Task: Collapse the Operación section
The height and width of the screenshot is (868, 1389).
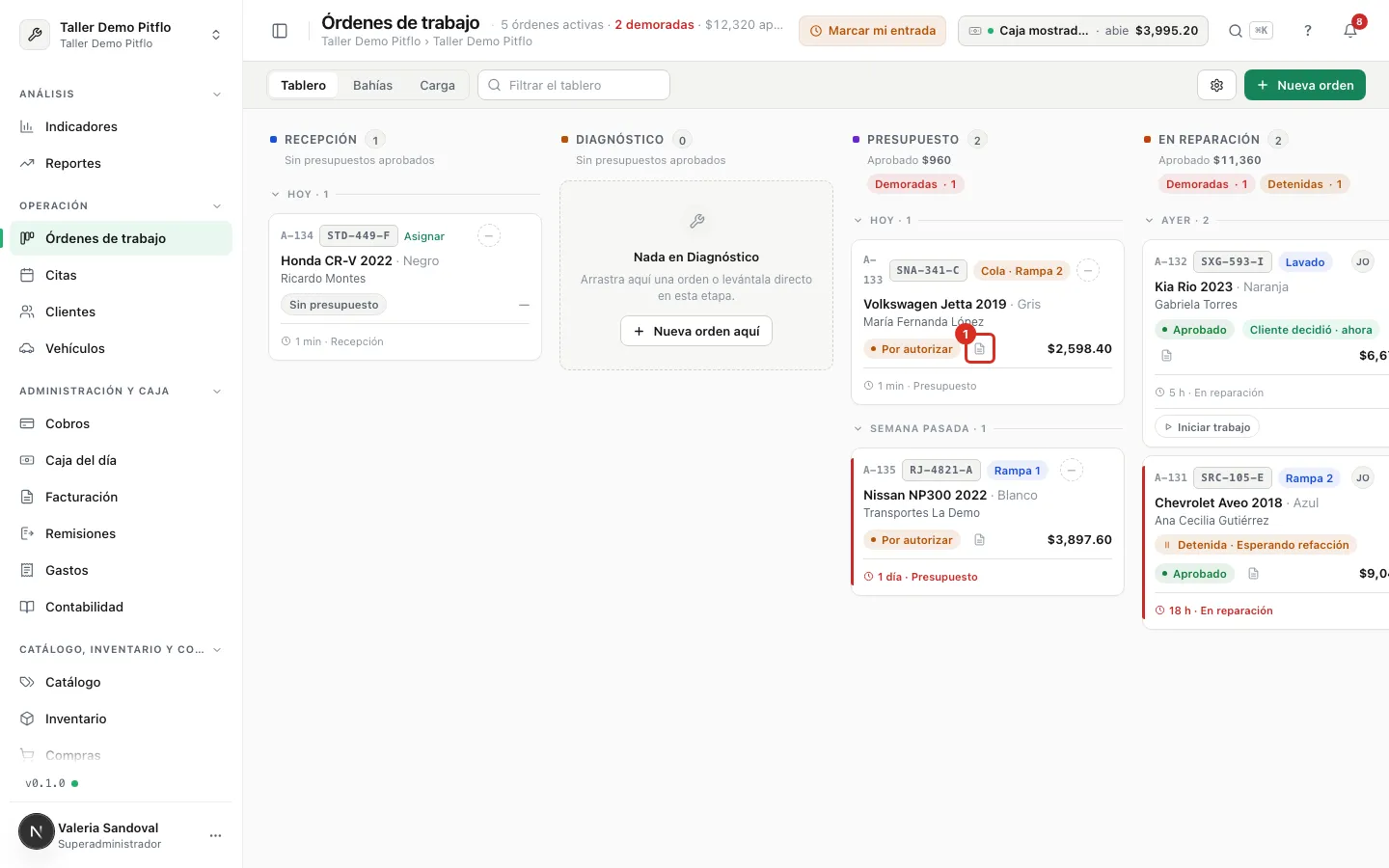Action: click(x=216, y=206)
